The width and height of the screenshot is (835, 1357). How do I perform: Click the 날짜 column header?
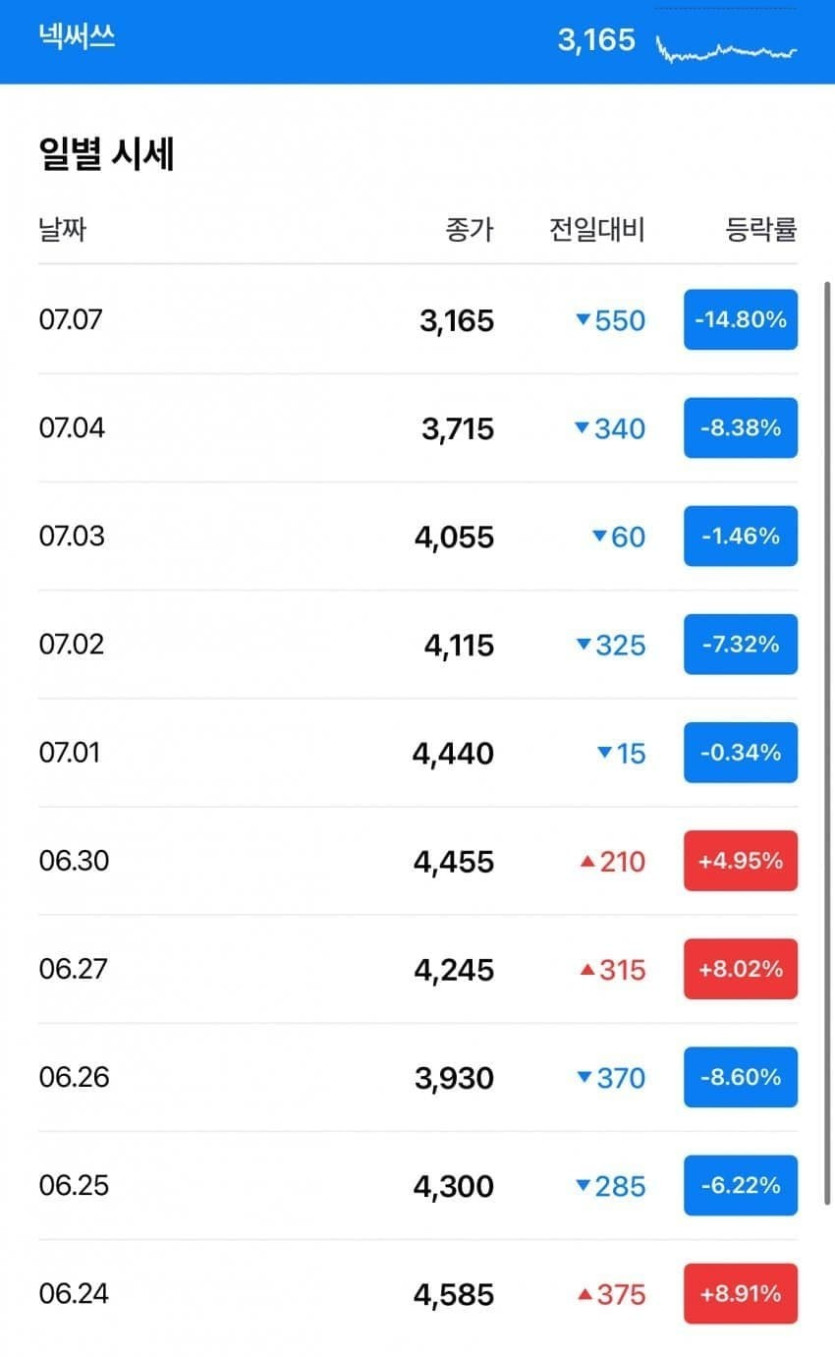(x=62, y=230)
